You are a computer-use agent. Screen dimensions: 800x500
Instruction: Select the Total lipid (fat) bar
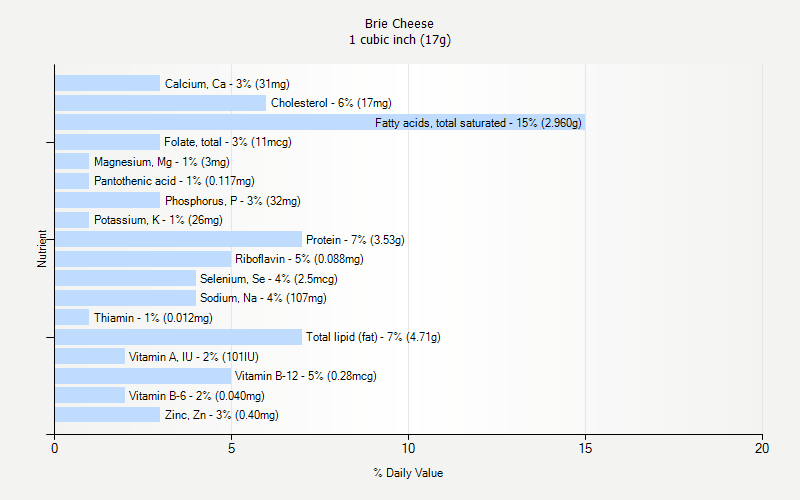(x=179, y=337)
